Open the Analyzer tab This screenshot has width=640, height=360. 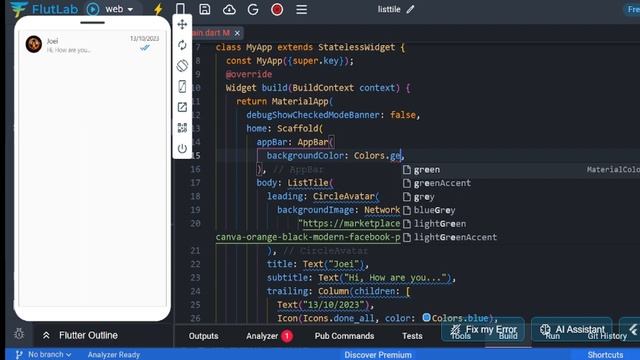coord(269,336)
